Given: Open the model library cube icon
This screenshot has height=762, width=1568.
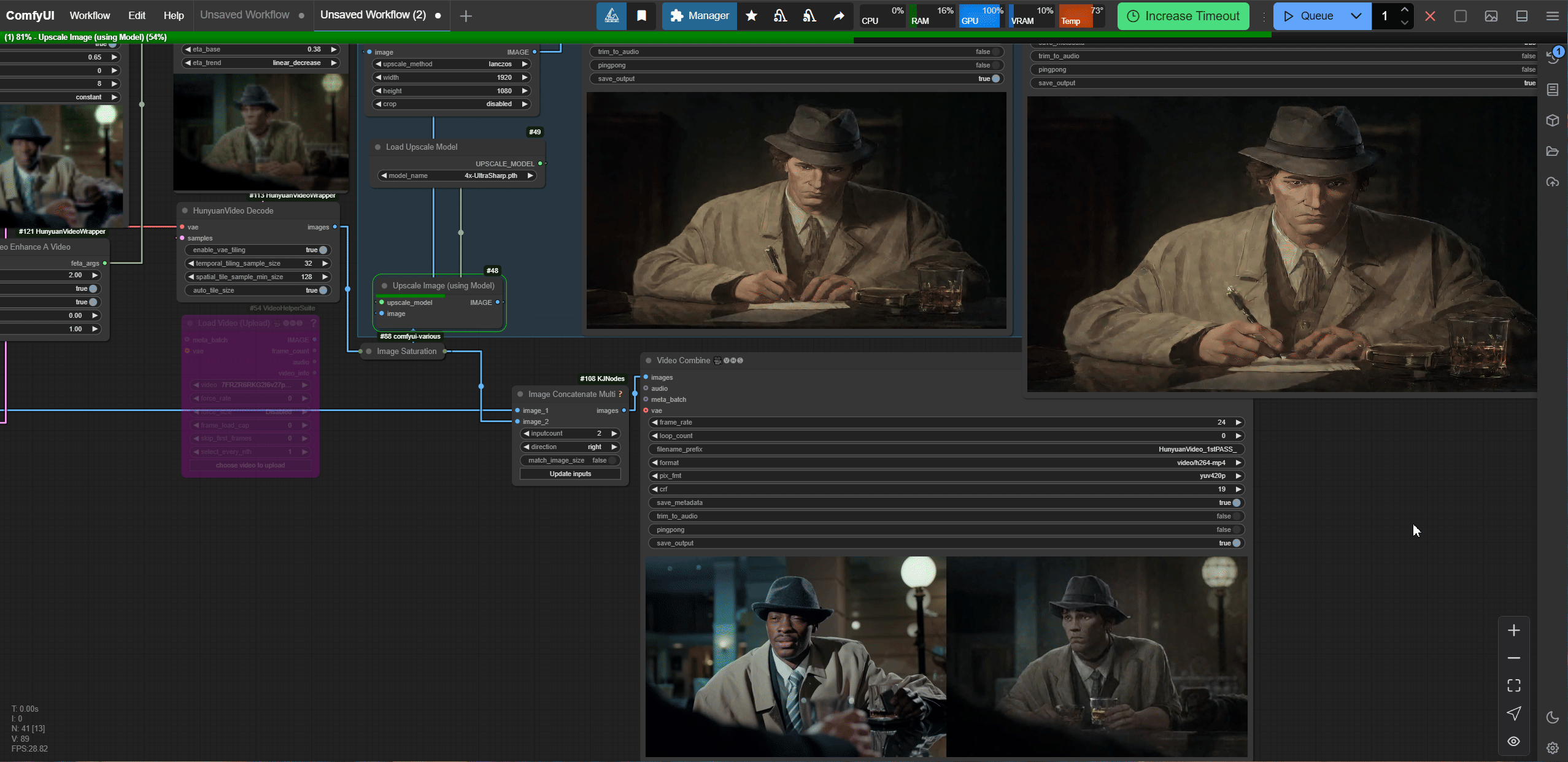Looking at the screenshot, I should (1553, 120).
